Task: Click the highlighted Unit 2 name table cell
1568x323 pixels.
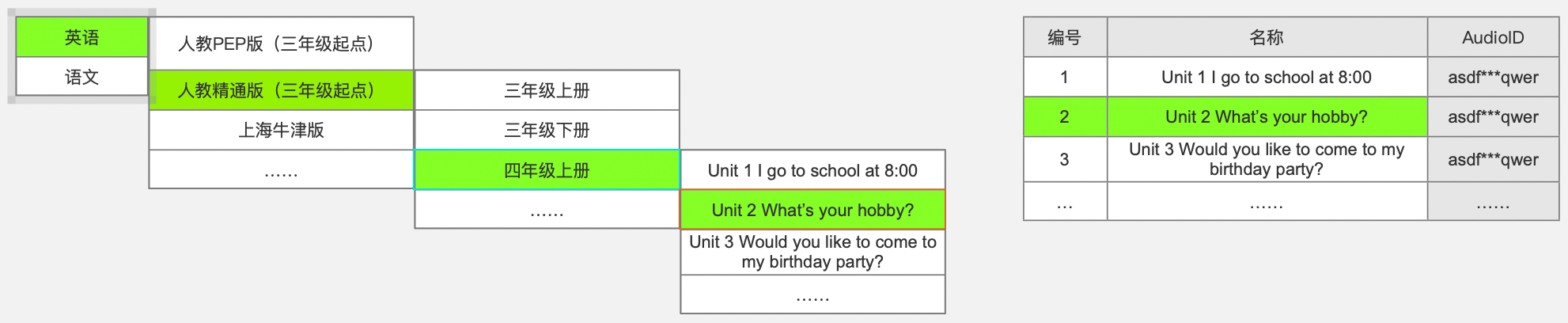Action: pyautogui.click(x=1267, y=117)
